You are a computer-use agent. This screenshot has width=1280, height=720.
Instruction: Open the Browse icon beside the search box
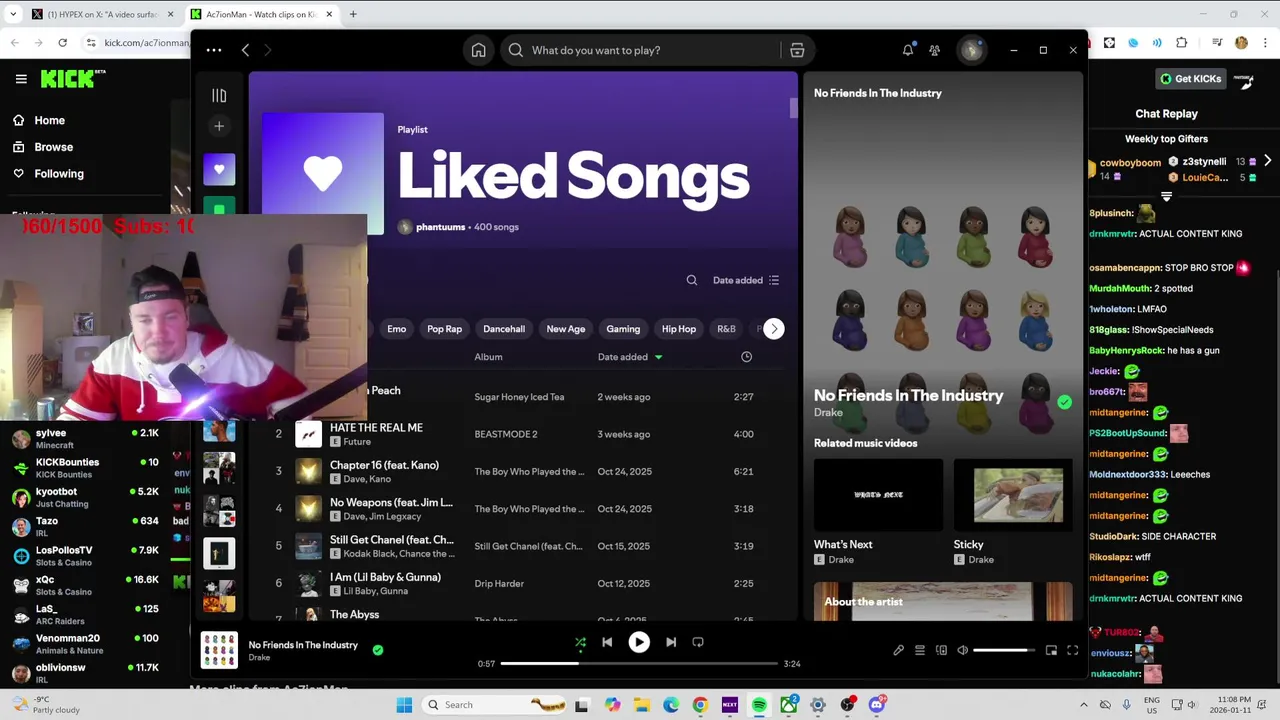tap(797, 50)
